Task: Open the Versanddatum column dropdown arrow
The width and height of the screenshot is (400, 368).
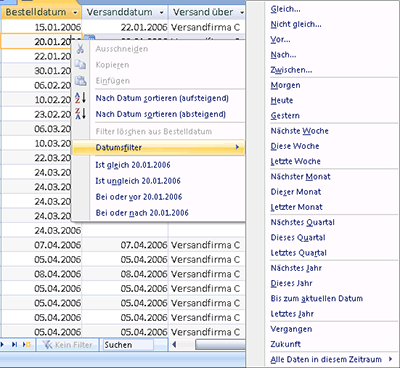Action: click(162, 13)
